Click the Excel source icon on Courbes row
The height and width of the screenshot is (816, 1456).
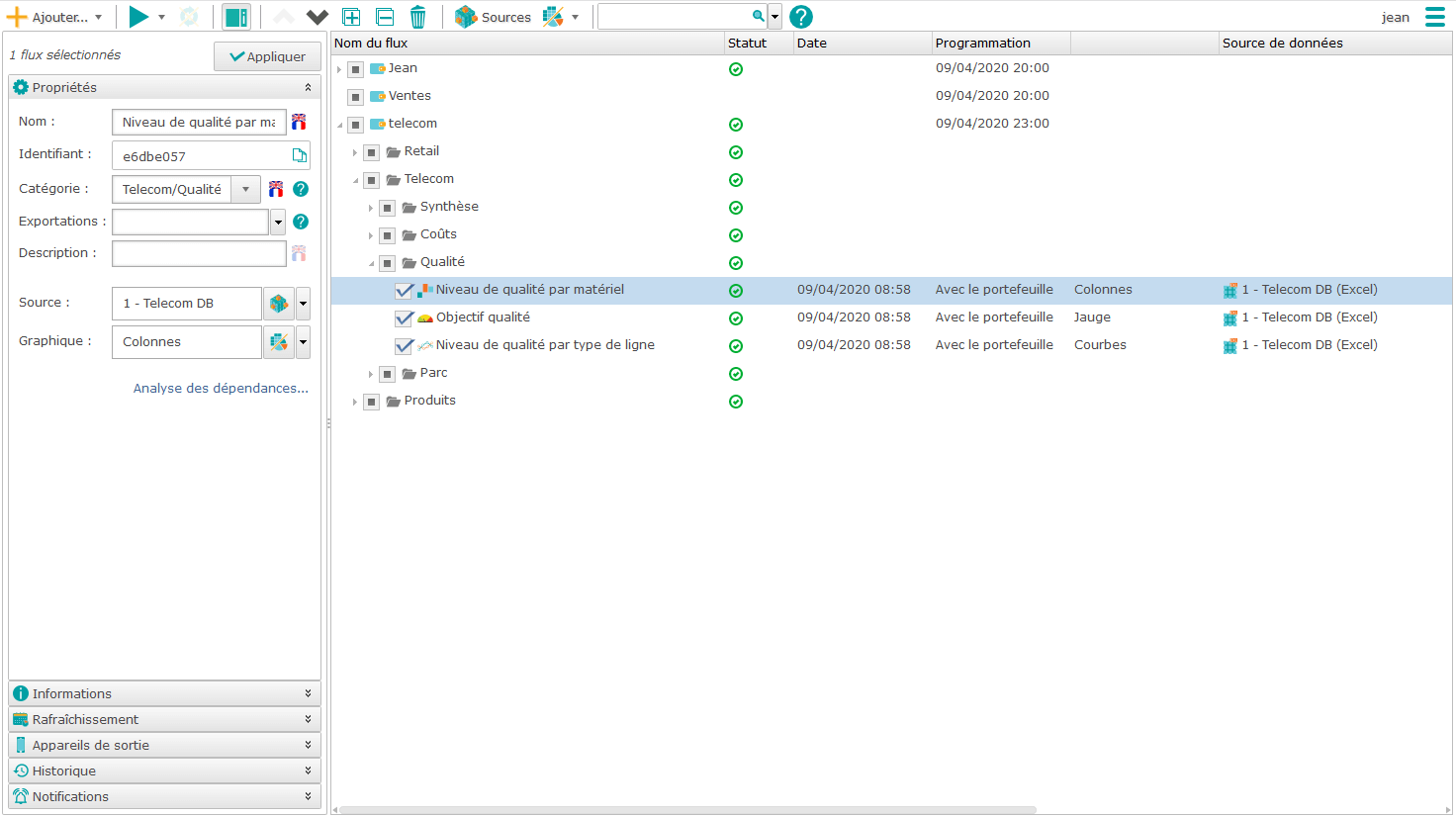[1230, 346]
